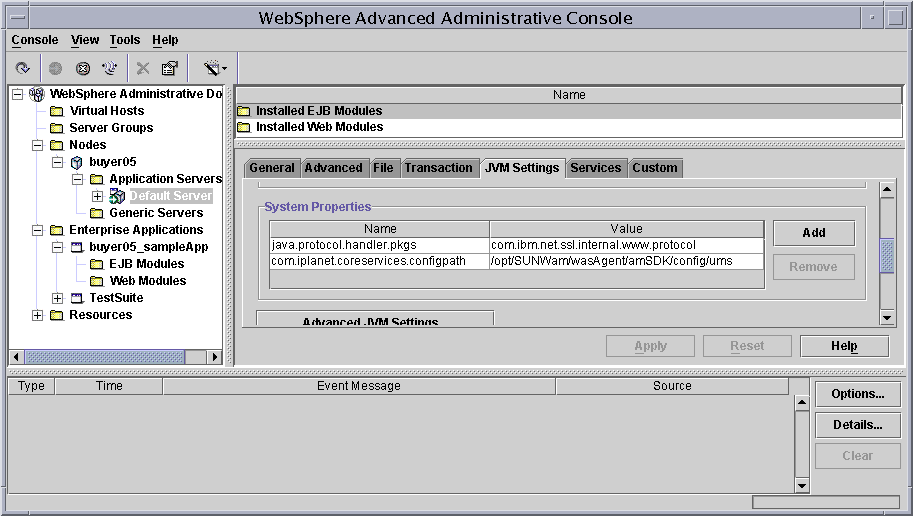Collapse the Enterprise Applications branch
913x516 pixels.
pos(37,230)
